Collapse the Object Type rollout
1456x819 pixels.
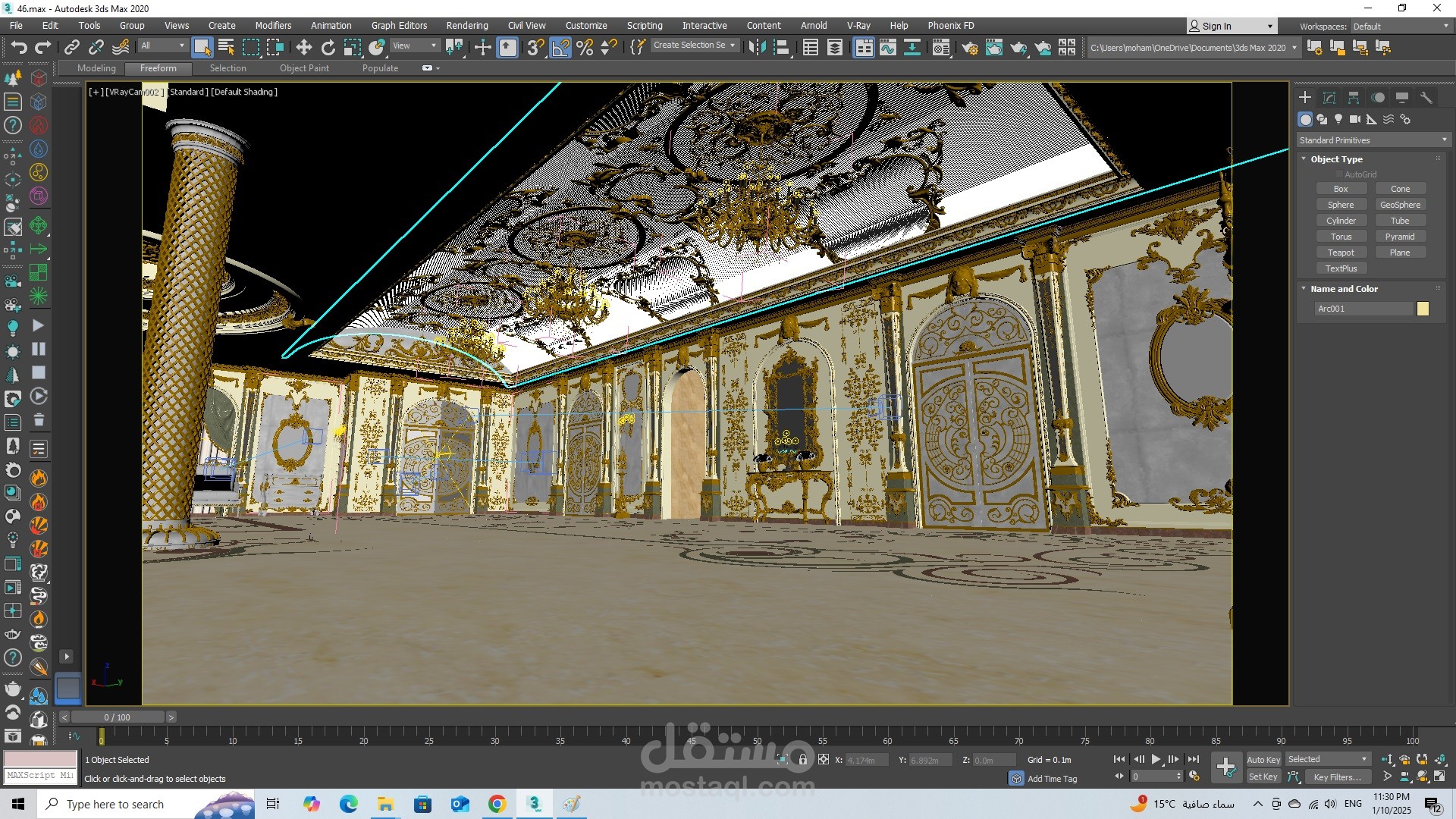pos(1336,159)
